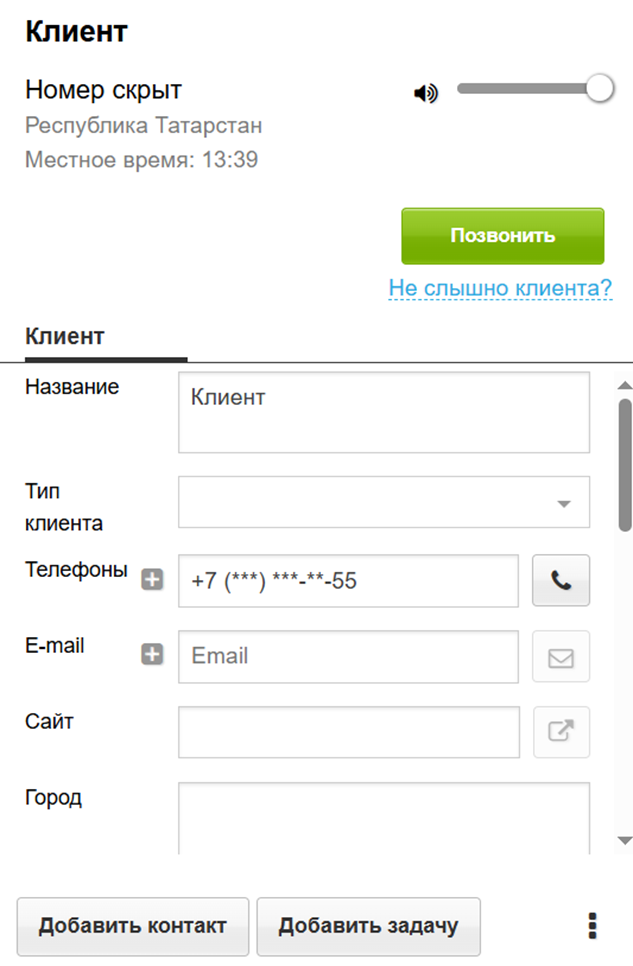
Task: Click the envelope send email icon
Action: (561, 657)
